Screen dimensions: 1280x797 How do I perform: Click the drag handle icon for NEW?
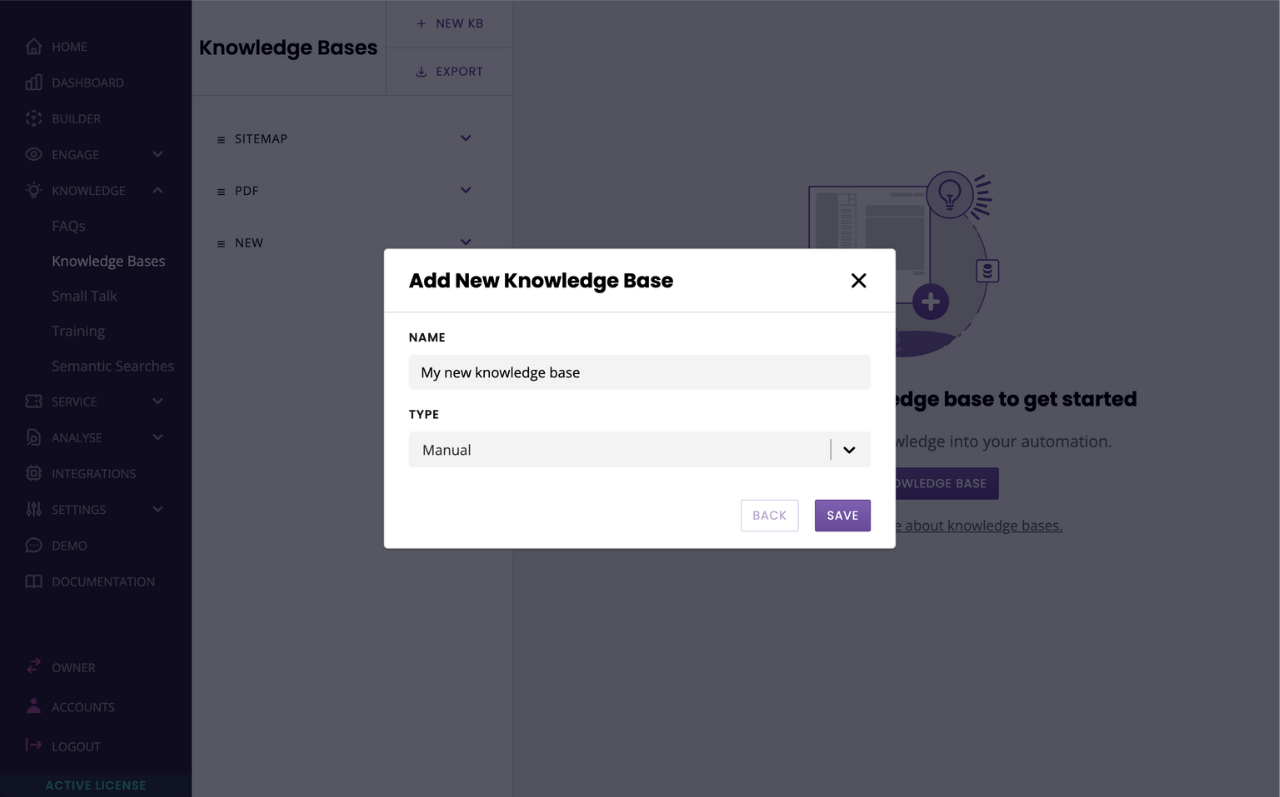221,243
